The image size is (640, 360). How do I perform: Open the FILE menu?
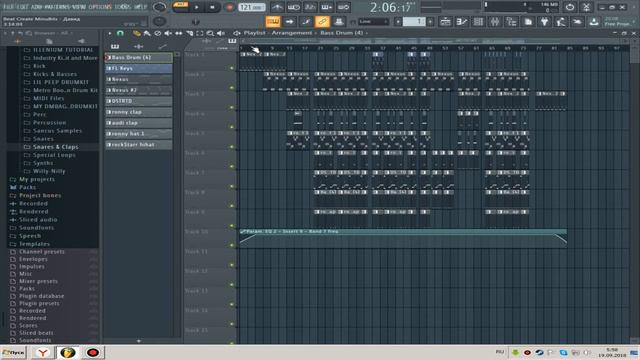tap(8, 7)
